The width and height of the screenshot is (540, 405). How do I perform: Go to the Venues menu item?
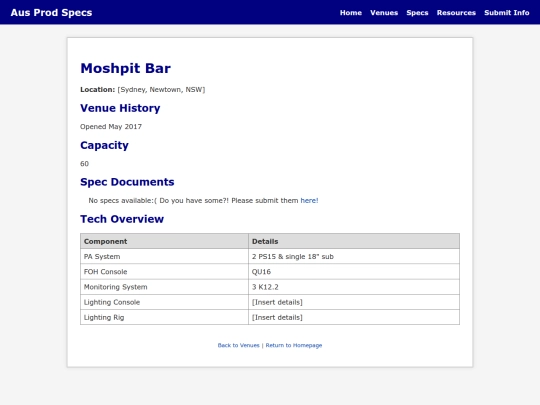[x=384, y=13]
